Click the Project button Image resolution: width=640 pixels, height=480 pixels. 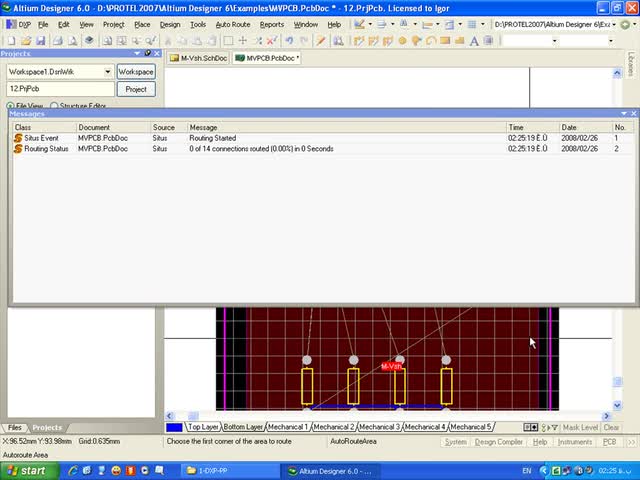[136, 89]
